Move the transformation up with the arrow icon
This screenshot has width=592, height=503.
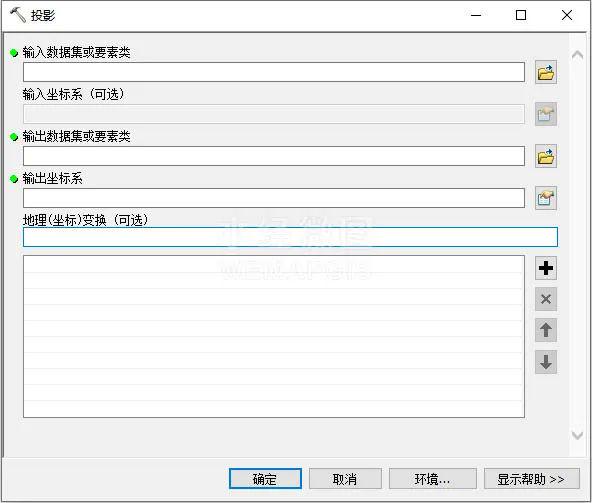[x=546, y=330]
